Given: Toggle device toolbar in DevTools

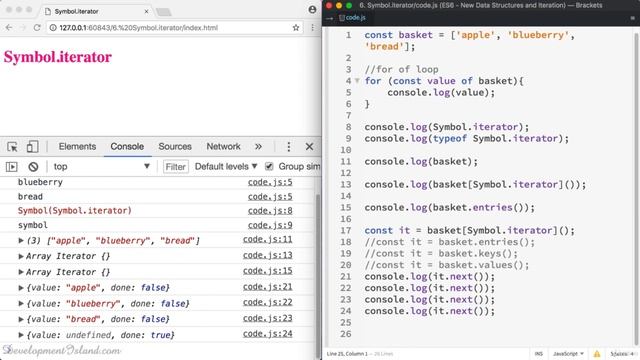Looking at the screenshot, I should pyautogui.click(x=32, y=147).
